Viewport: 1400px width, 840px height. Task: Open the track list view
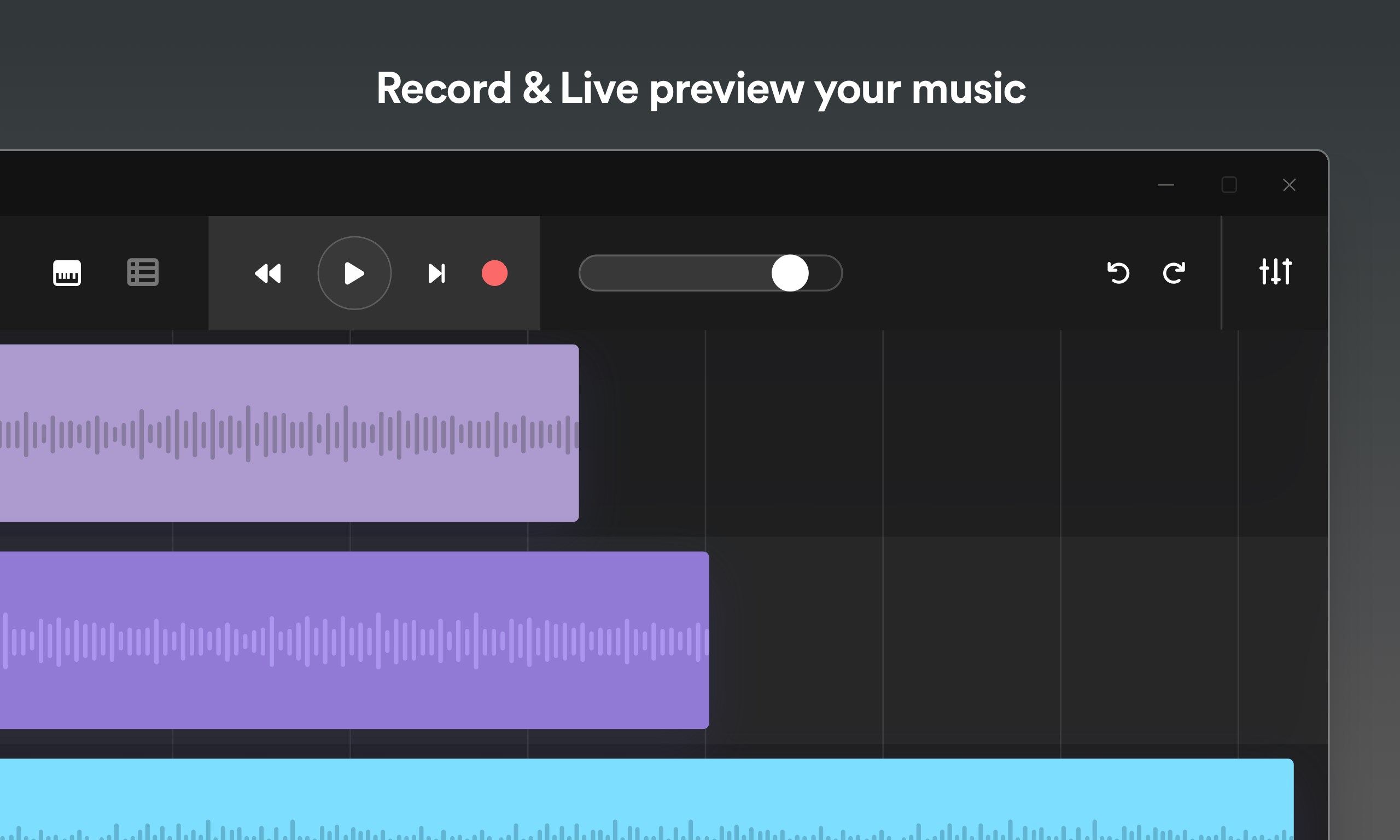pos(142,273)
